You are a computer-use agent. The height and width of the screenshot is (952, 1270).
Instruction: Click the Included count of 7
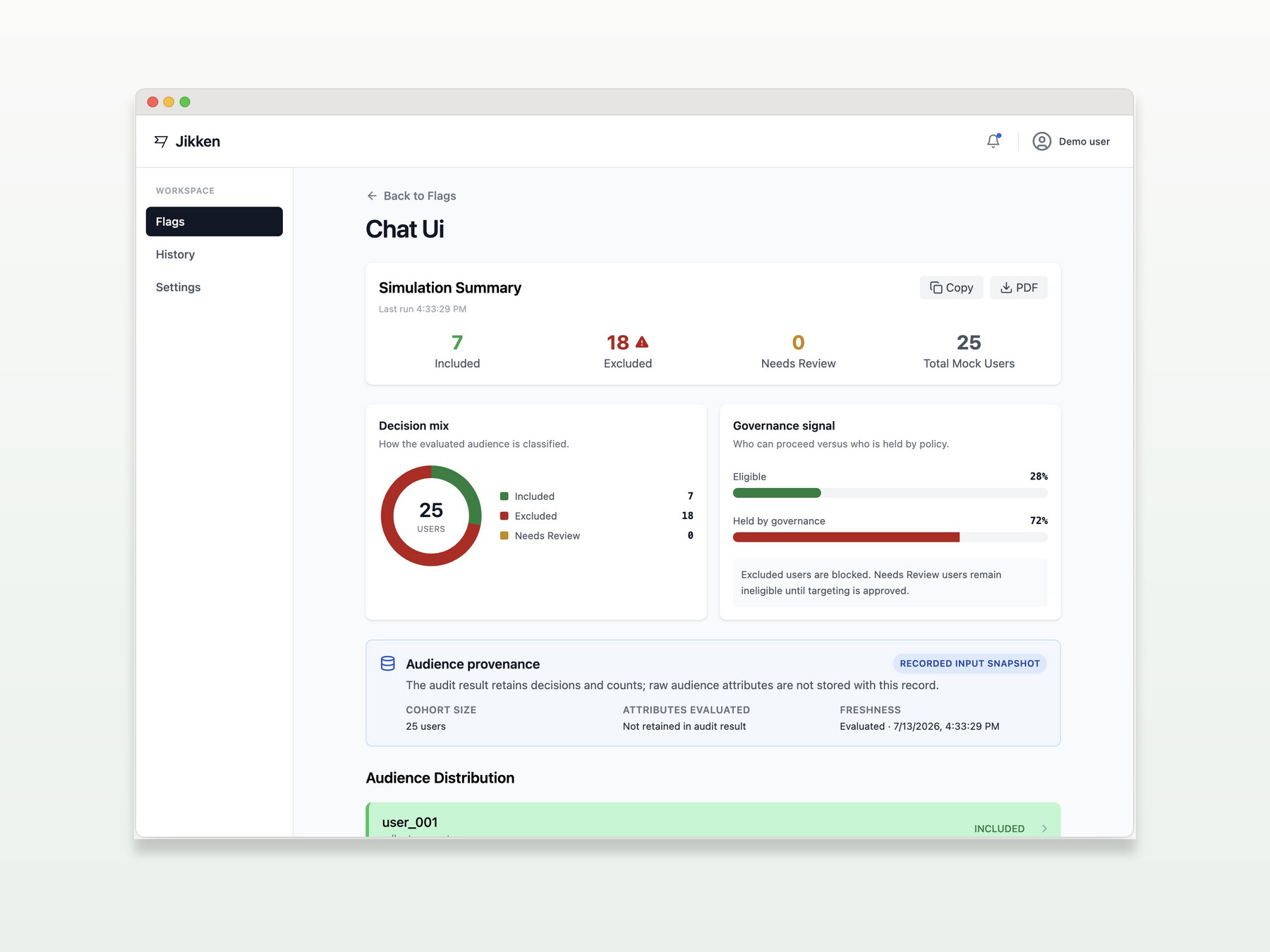coord(457,343)
